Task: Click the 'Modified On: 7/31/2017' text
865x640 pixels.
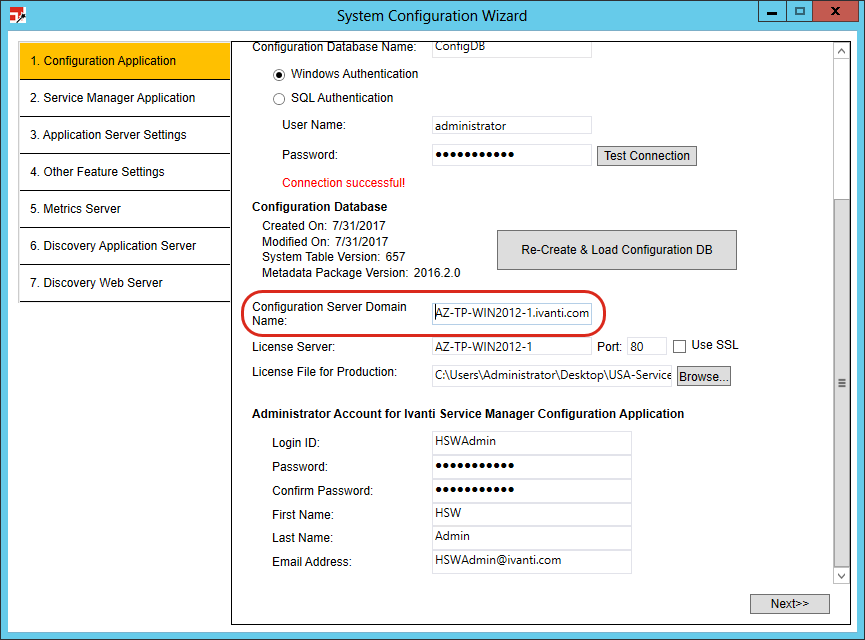Action: [x=325, y=242]
